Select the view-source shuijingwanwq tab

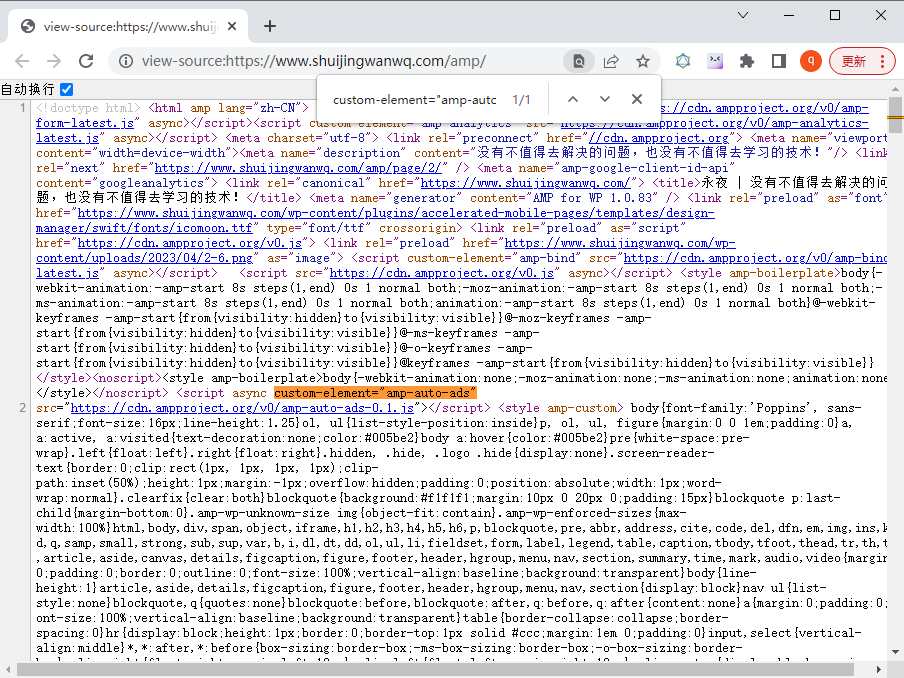(125, 26)
